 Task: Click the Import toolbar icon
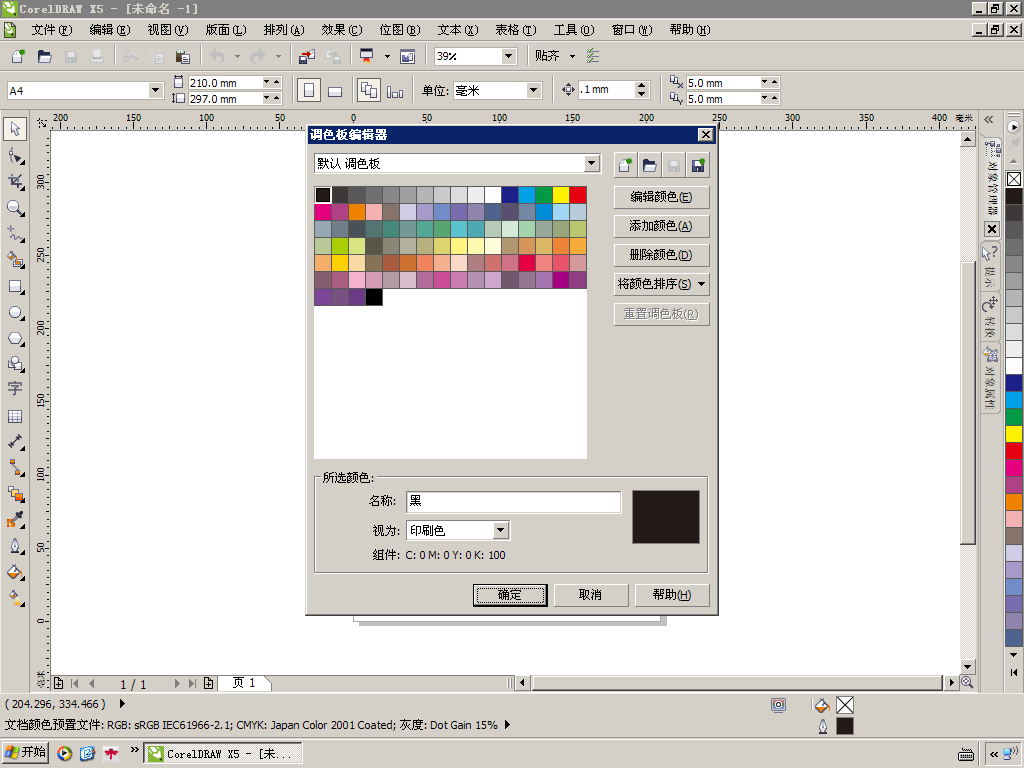[x=306, y=56]
